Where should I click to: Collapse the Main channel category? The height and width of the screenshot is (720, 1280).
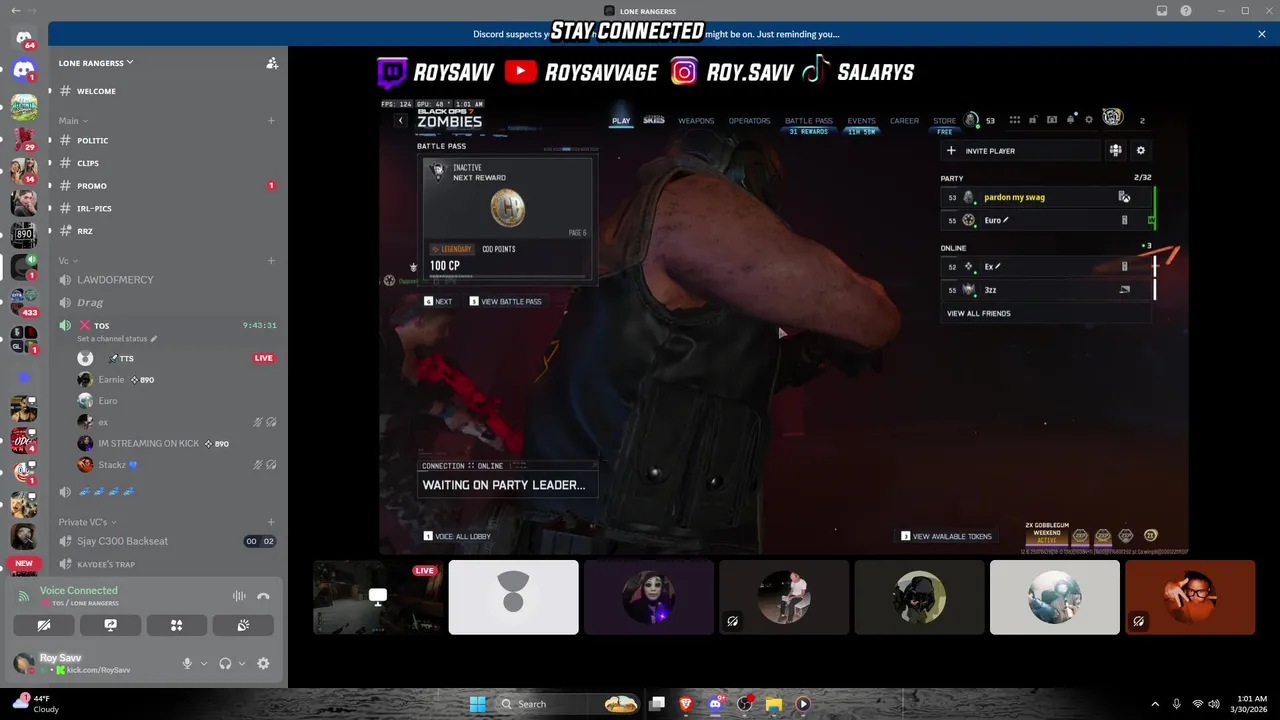73,121
